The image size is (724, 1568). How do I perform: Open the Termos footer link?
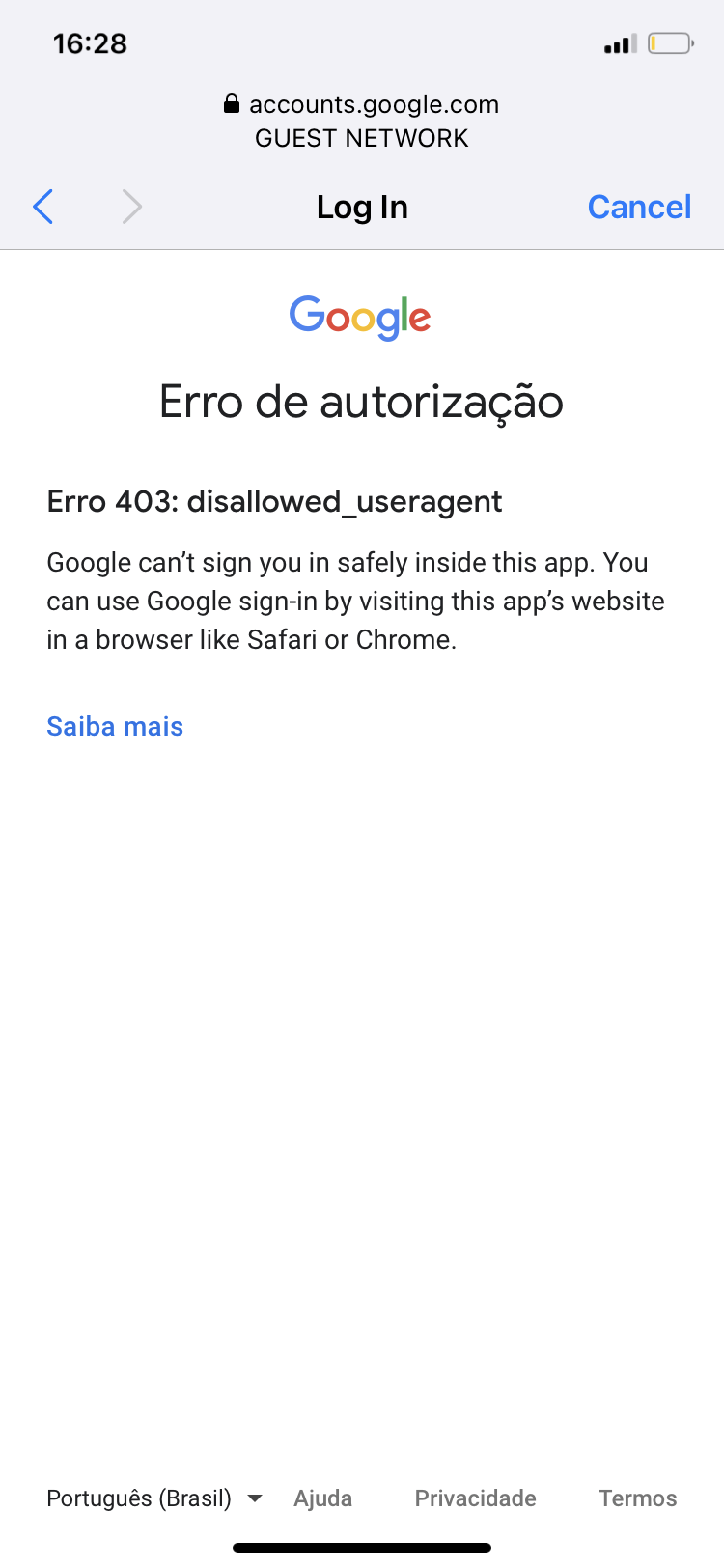point(637,1498)
